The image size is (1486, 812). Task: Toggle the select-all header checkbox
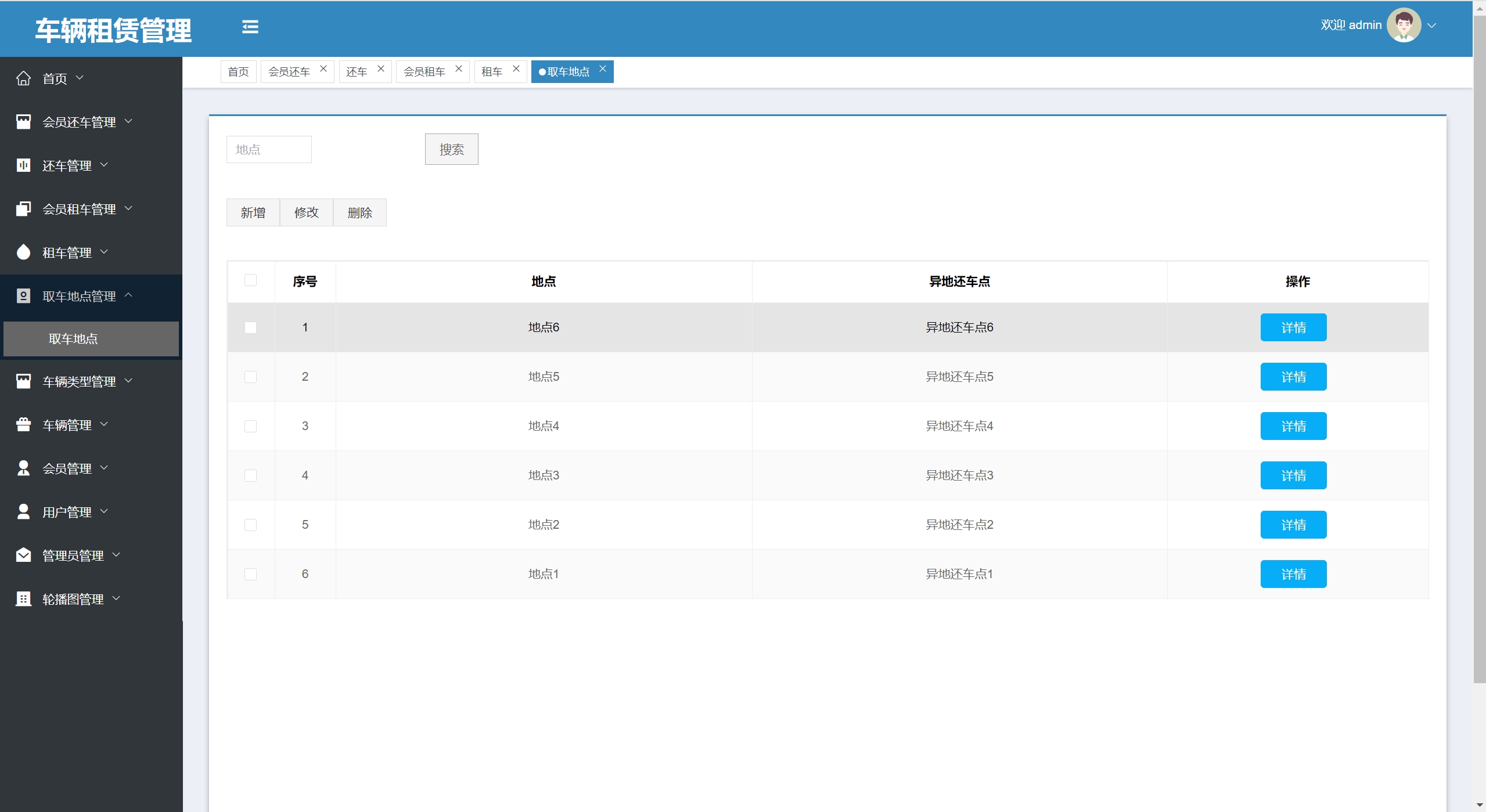point(250,280)
